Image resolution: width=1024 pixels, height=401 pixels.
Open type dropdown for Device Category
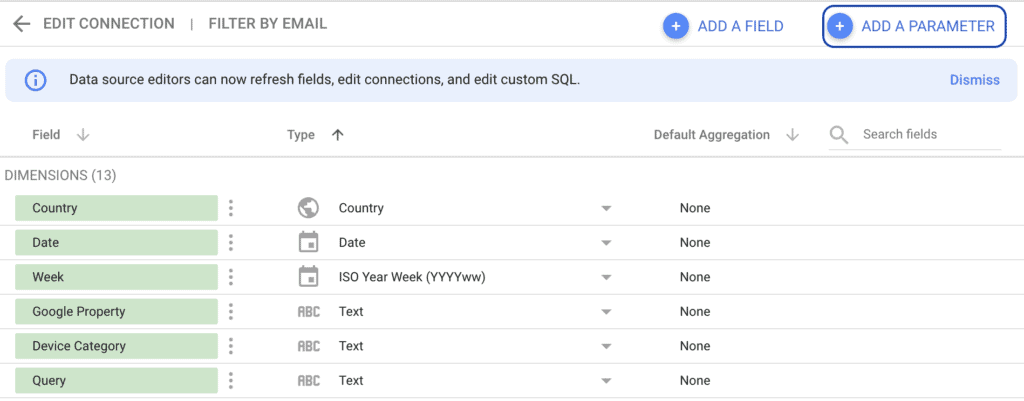606,347
